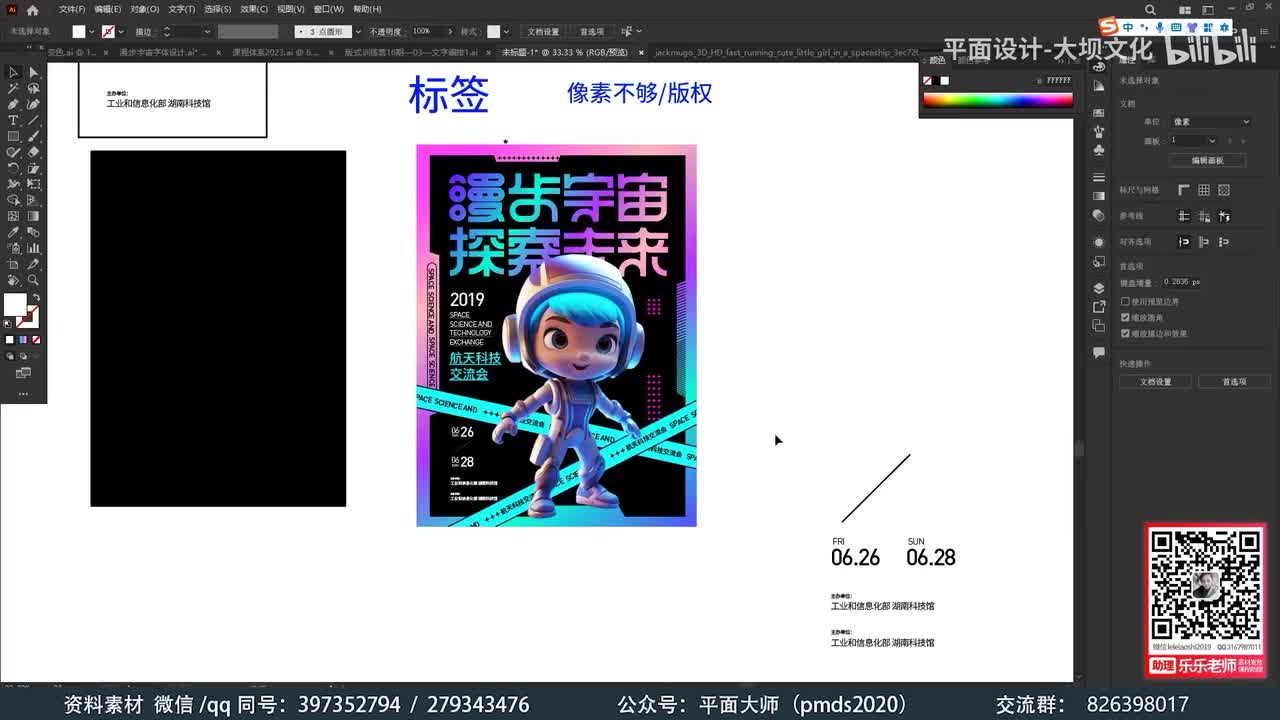Select the Direct Selection tool
Image resolution: width=1280 pixels, height=720 pixels.
tap(33, 72)
